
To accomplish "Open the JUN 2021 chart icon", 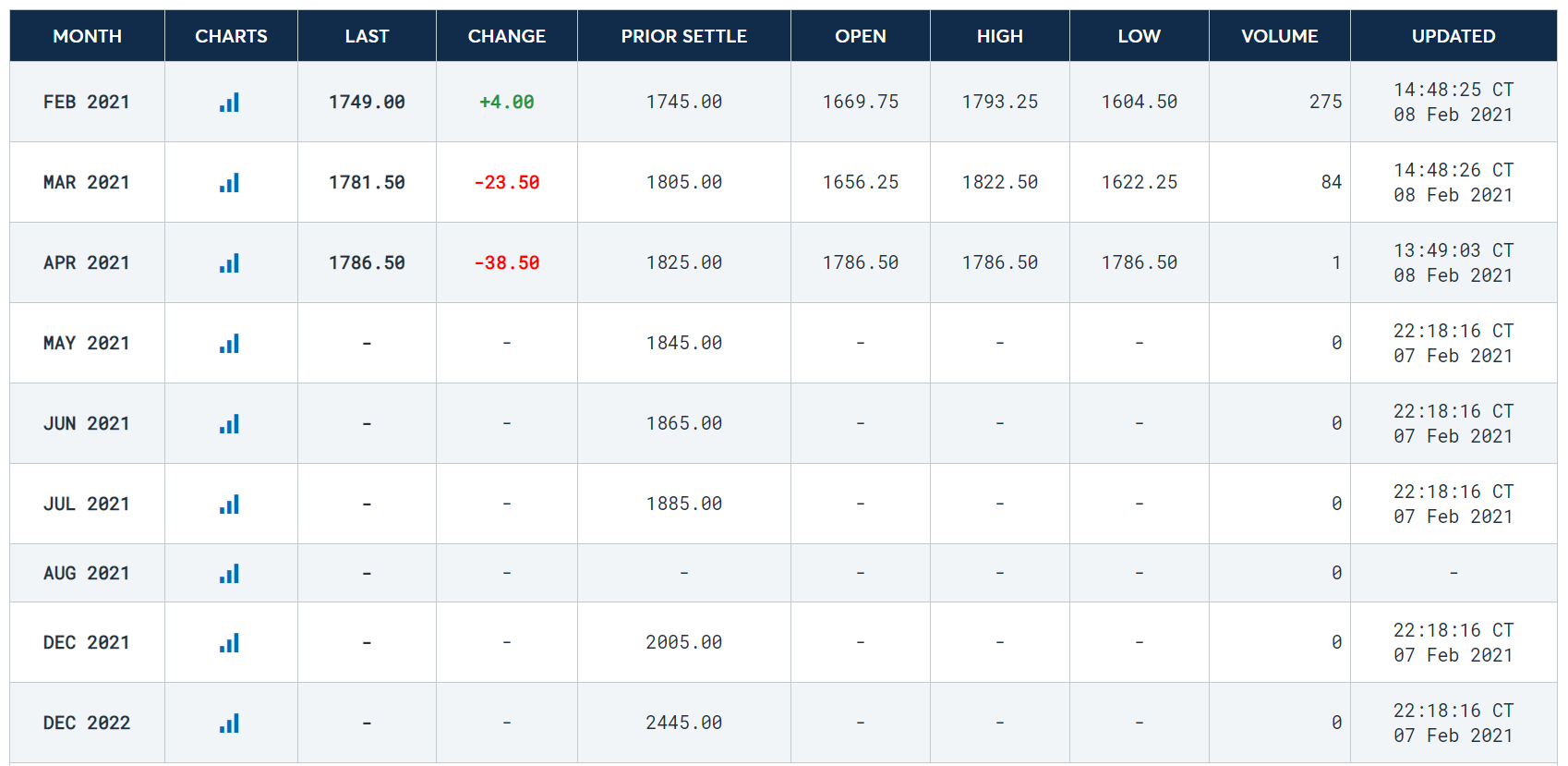I will (230, 424).
